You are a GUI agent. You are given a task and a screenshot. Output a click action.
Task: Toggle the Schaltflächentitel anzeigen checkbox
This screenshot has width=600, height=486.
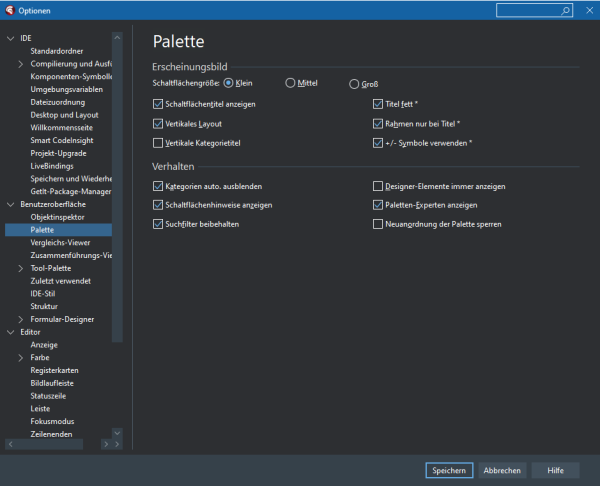point(158,104)
